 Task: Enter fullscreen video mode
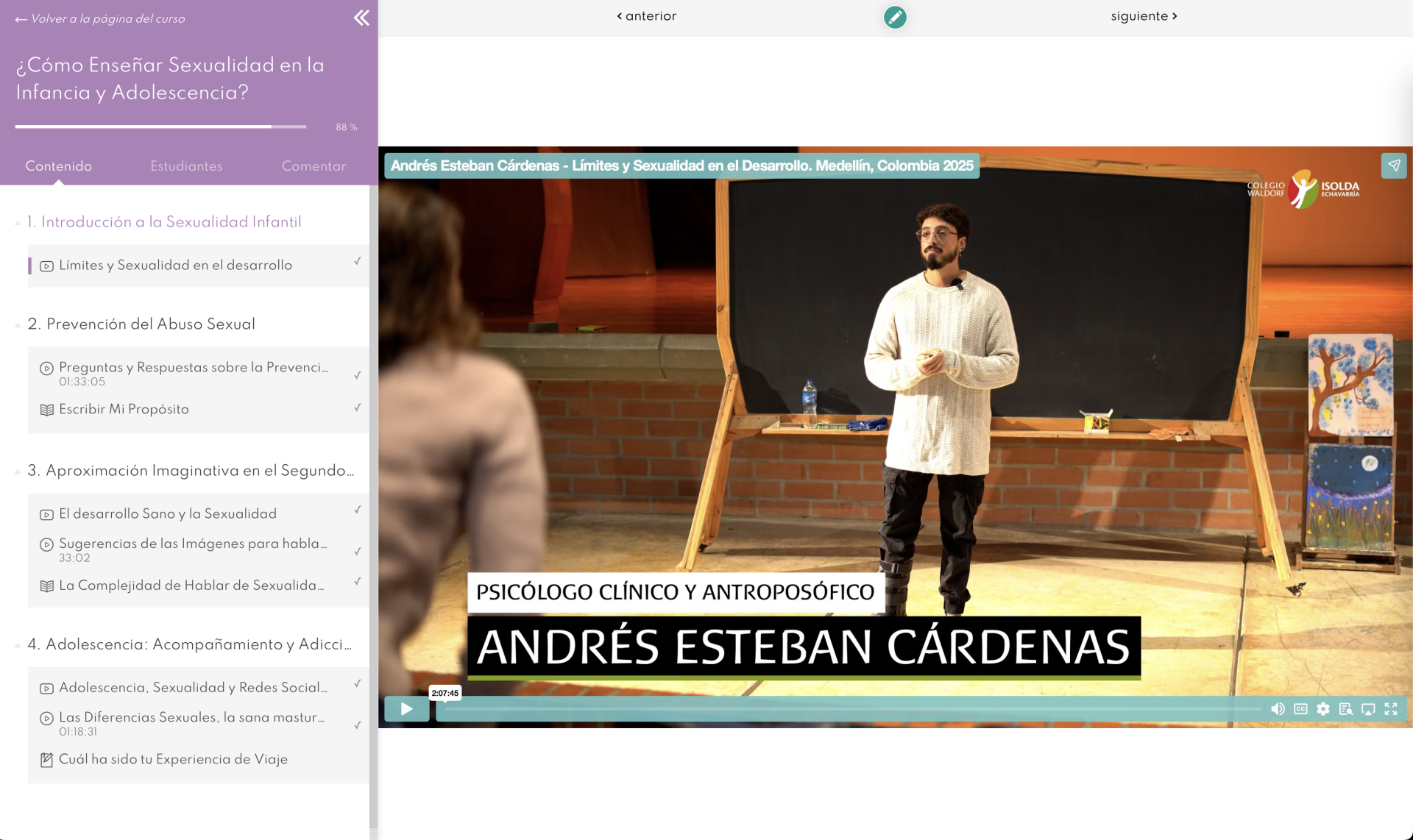[x=1391, y=709]
